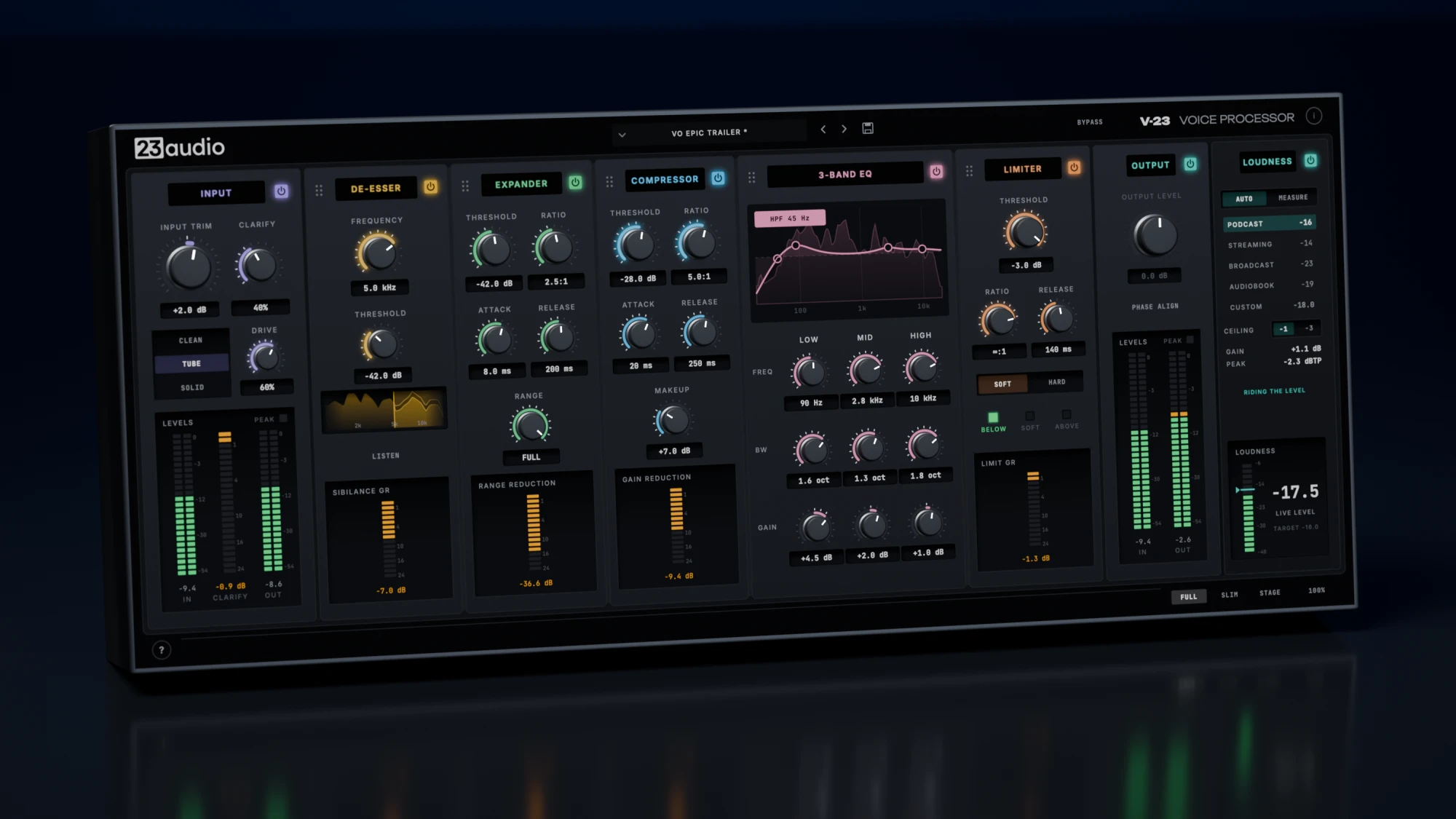Switch loudness to the Measure tab
The width and height of the screenshot is (1456, 819).
1292,197
